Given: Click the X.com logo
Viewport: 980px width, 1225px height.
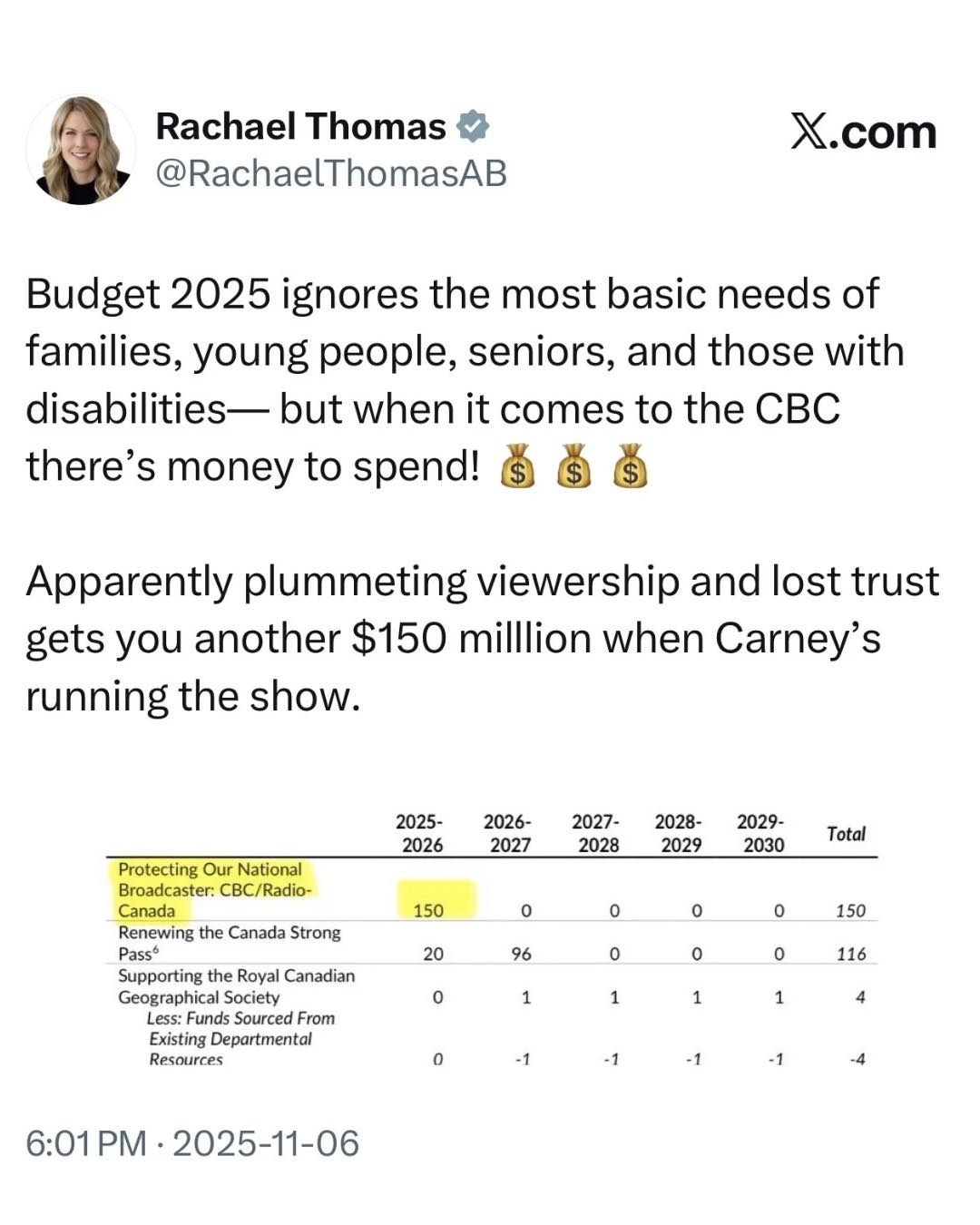Looking at the screenshot, I should pyautogui.click(x=863, y=132).
